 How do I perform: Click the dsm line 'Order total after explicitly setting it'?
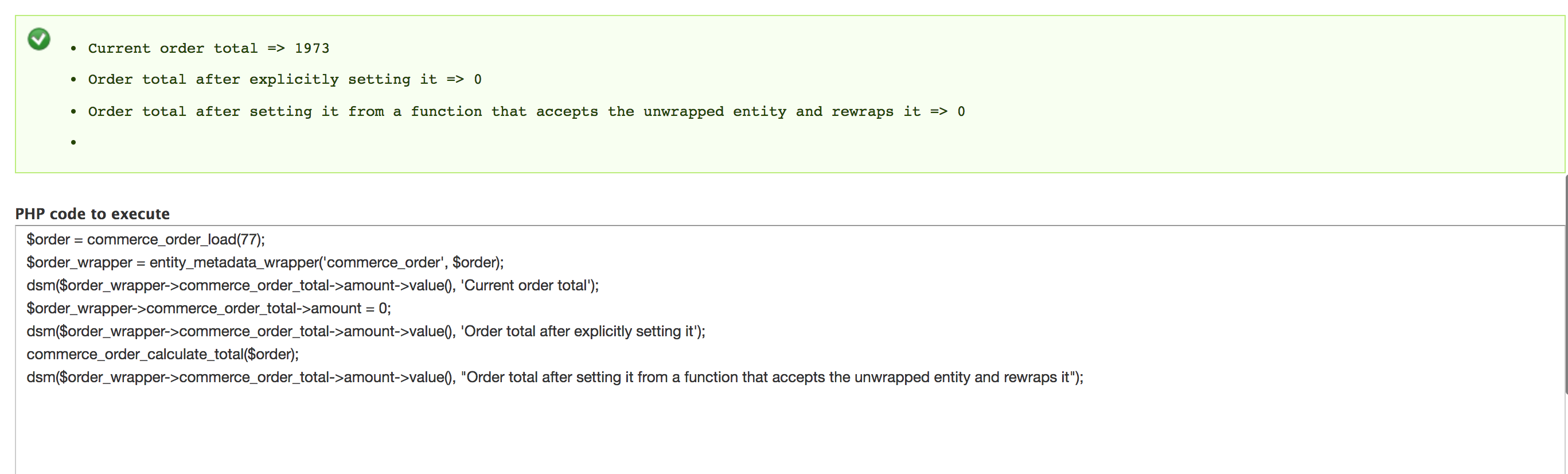(x=365, y=332)
